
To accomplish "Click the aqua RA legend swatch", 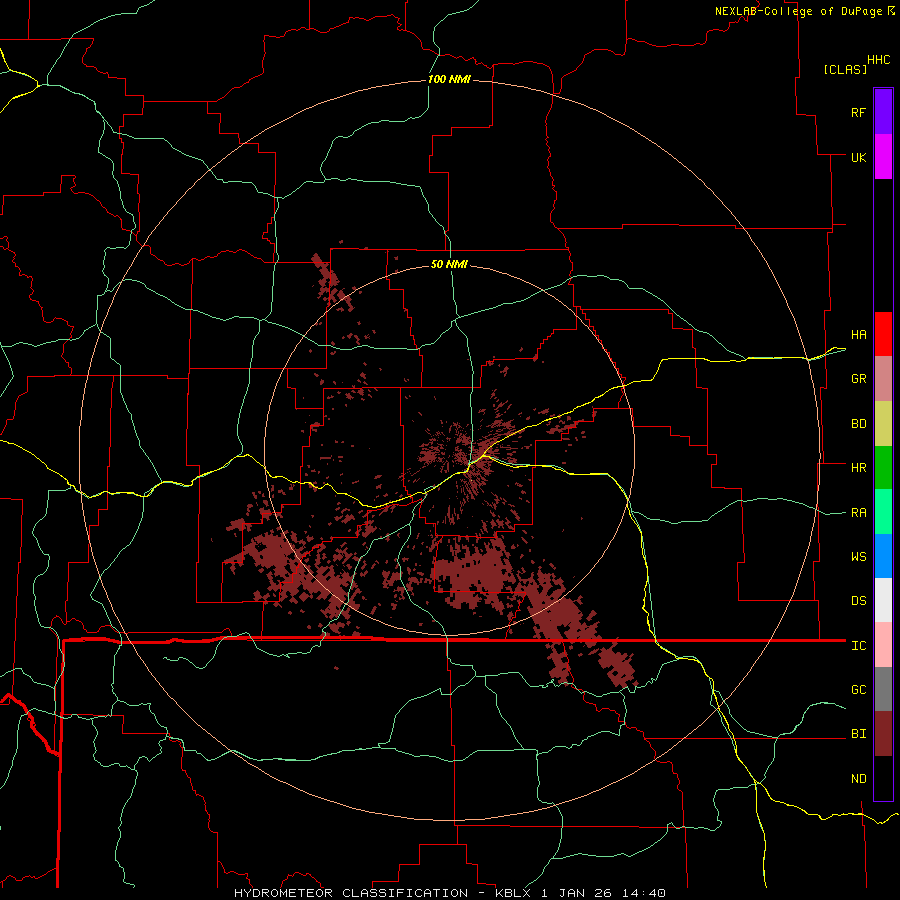I will point(883,512).
